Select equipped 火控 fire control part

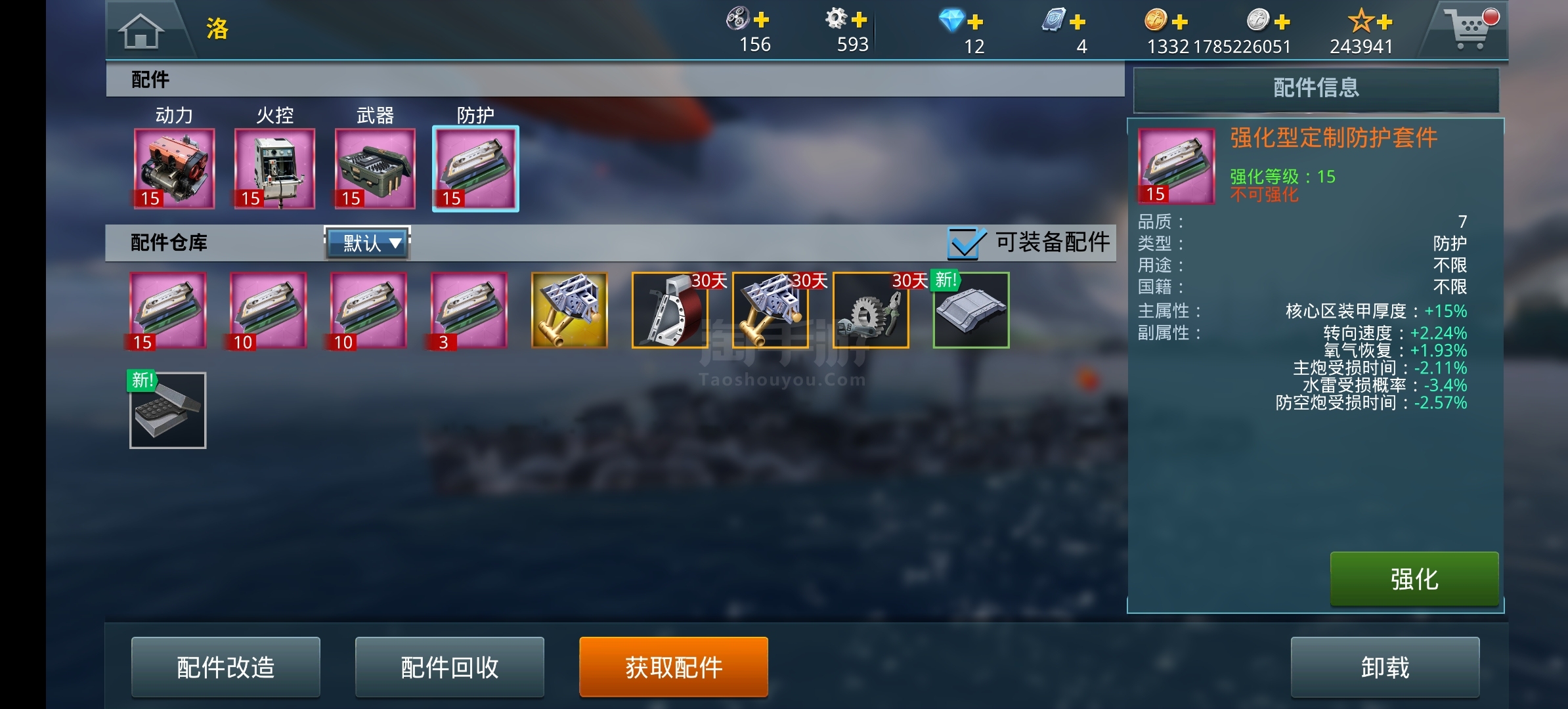(x=275, y=169)
